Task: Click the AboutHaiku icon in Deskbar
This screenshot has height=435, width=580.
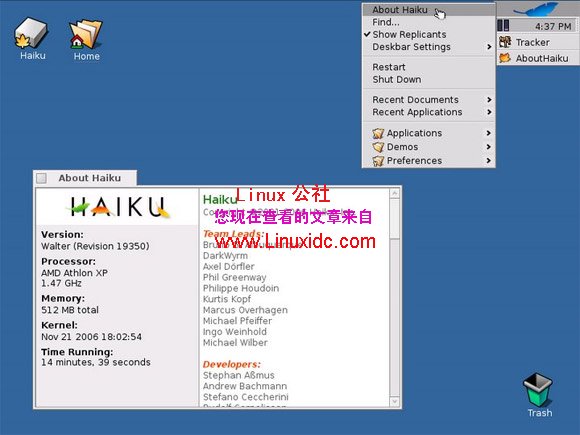Action: coord(505,58)
